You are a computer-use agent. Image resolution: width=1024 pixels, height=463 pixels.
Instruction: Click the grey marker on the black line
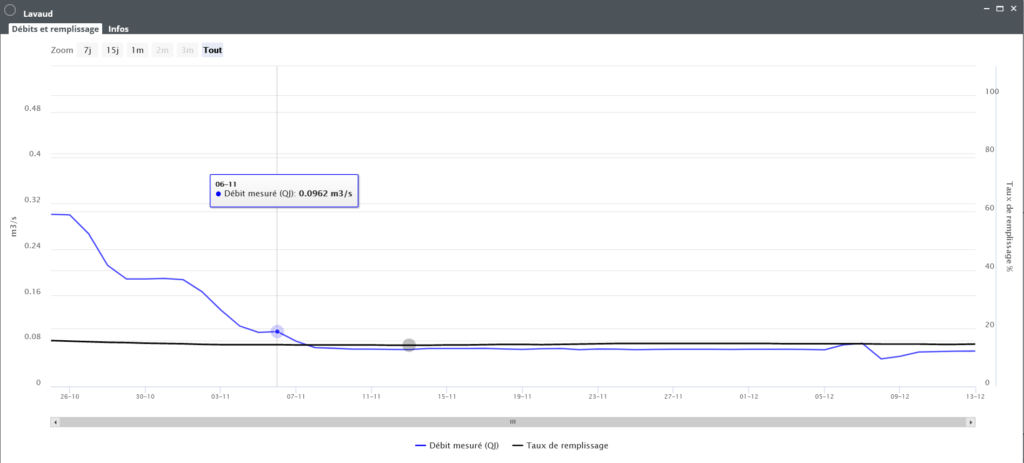click(409, 345)
